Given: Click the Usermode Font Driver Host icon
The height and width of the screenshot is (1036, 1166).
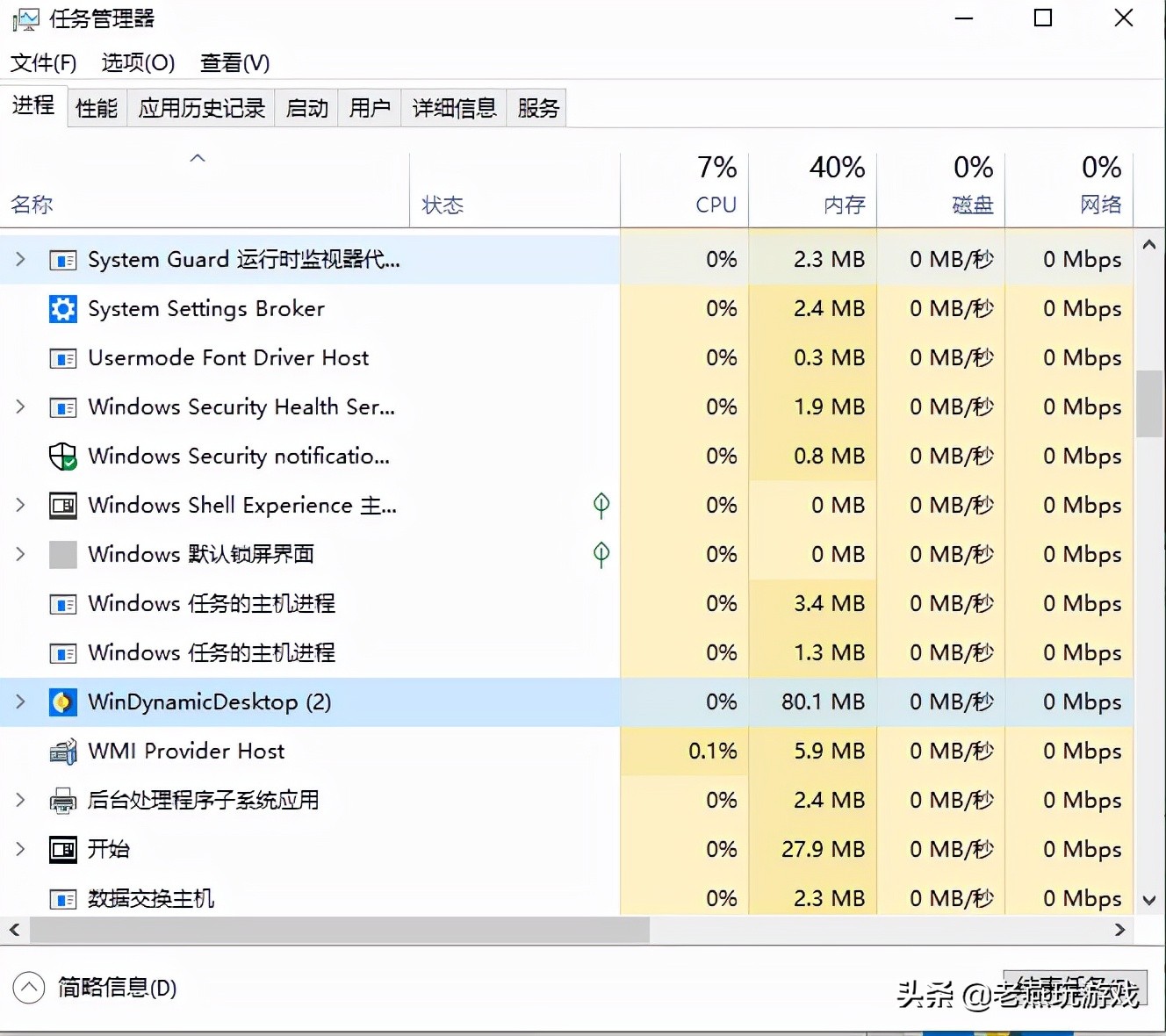Looking at the screenshot, I should [62, 358].
